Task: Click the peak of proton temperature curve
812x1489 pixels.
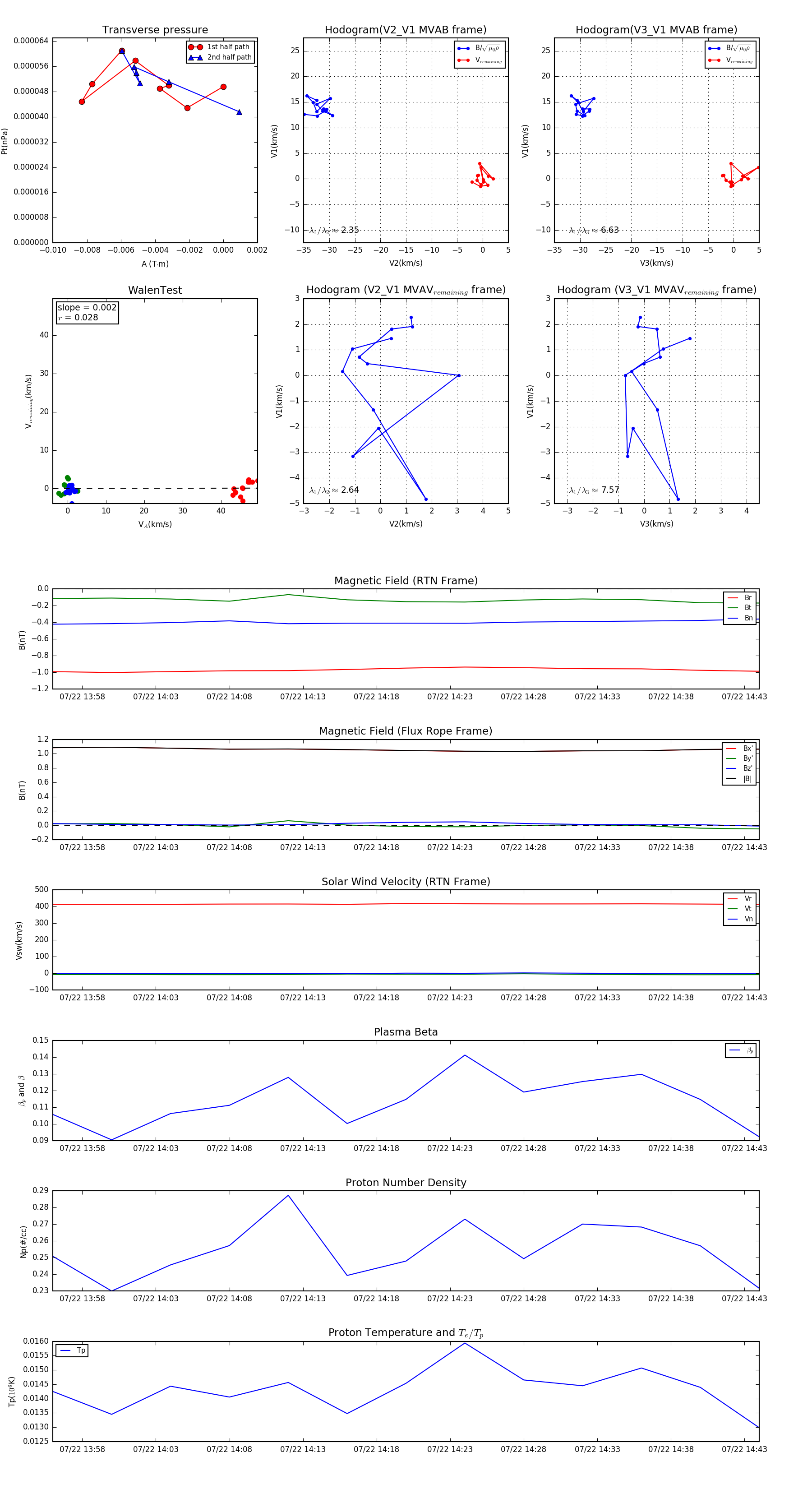Action: [x=465, y=1343]
